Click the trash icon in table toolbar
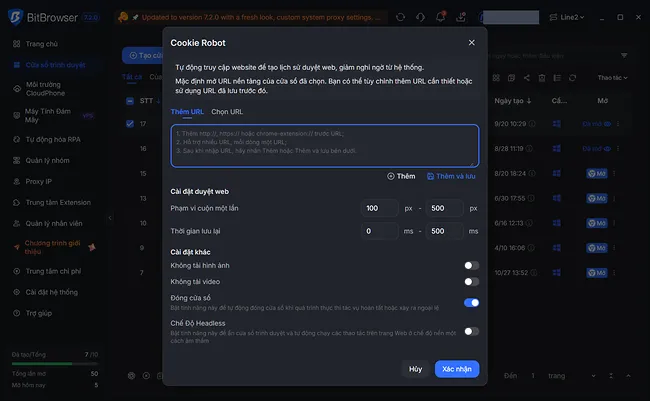650x401 pixels. click(542, 78)
